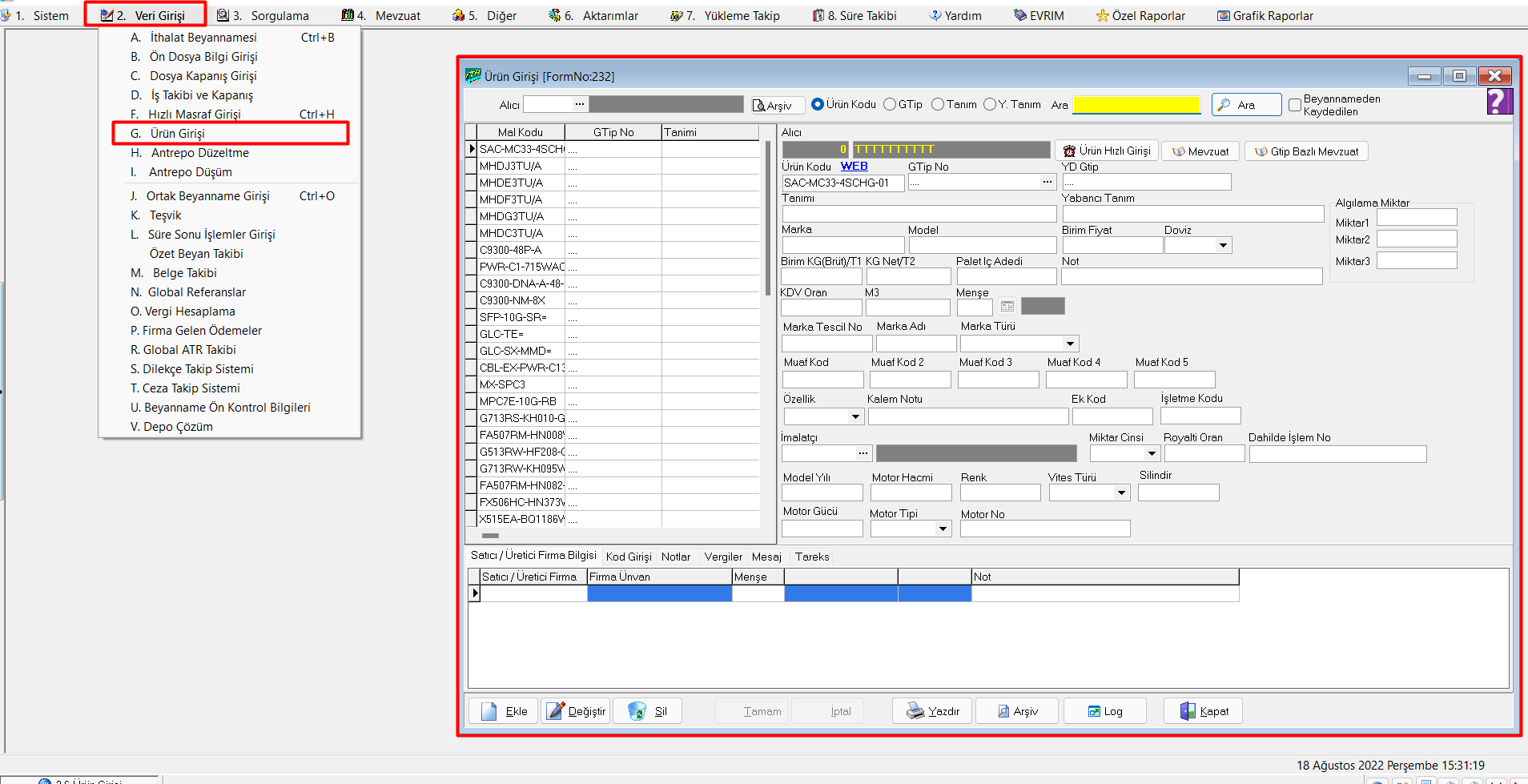Click the Ekle button
The width and height of the screenshot is (1528, 784).
tap(503, 711)
